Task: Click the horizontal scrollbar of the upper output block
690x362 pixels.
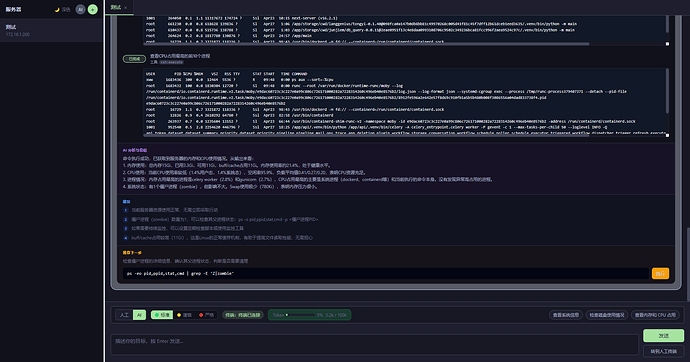Action: click(x=366, y=44)
